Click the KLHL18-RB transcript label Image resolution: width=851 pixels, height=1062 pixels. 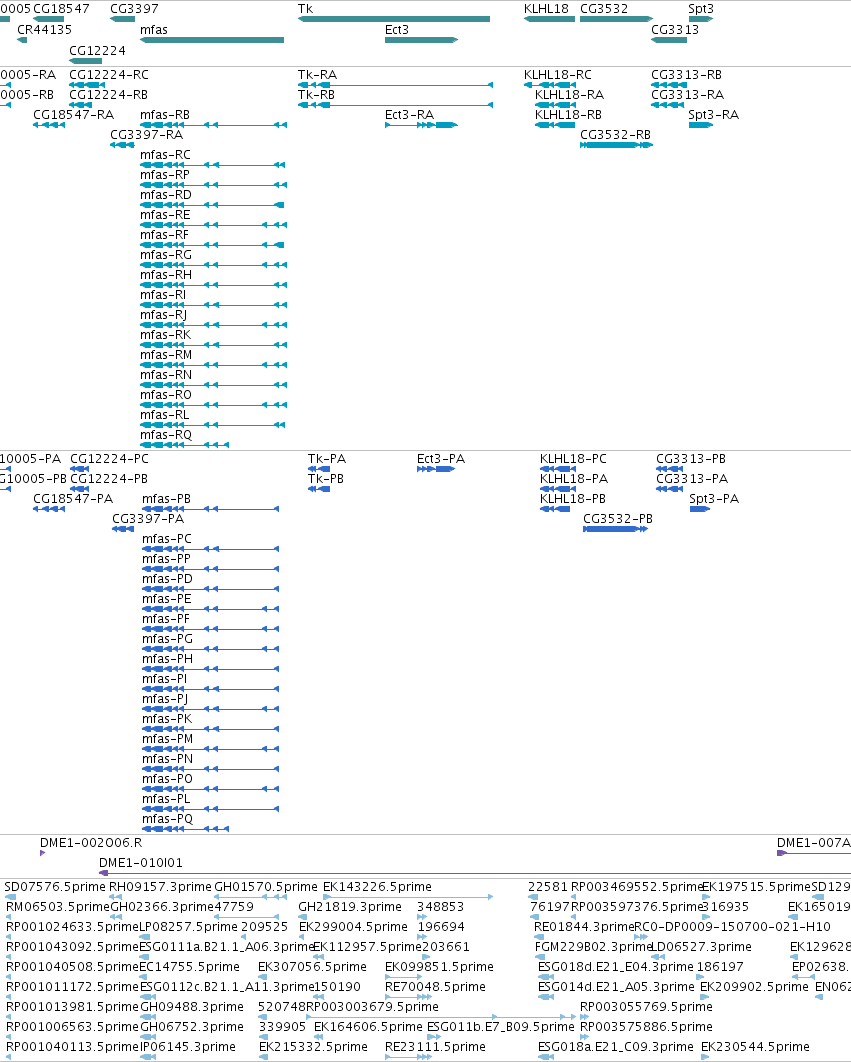(568, 115)
